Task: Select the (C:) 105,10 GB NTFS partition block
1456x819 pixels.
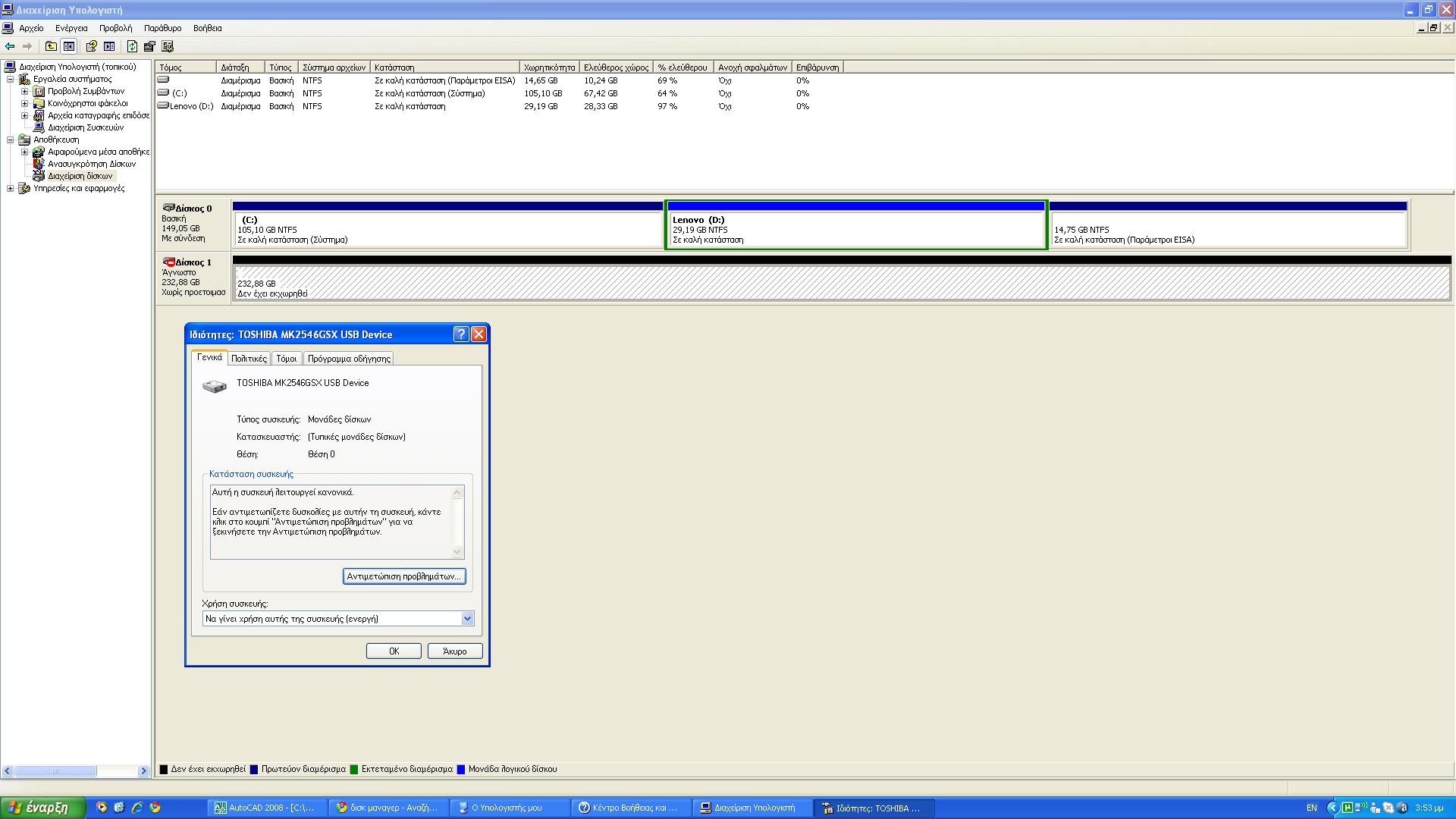Action: (x=448, y=225)
